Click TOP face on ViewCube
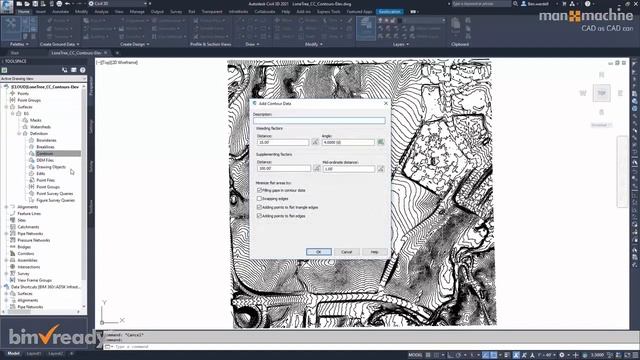 [x=602, y=93]
